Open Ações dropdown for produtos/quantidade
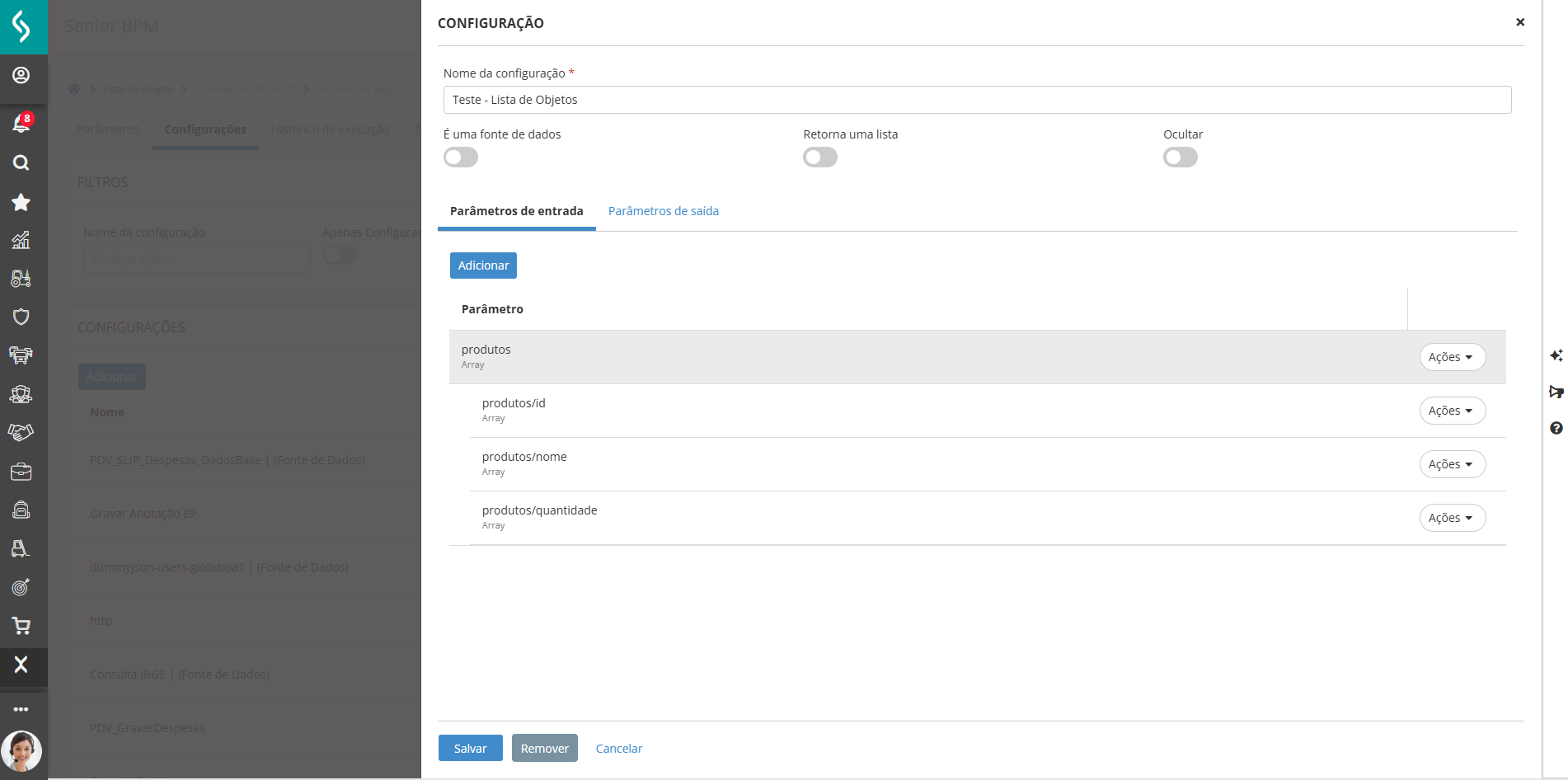Viewport: 1568px width, 780px height. pyautogui.click(x=1452, y=518)
